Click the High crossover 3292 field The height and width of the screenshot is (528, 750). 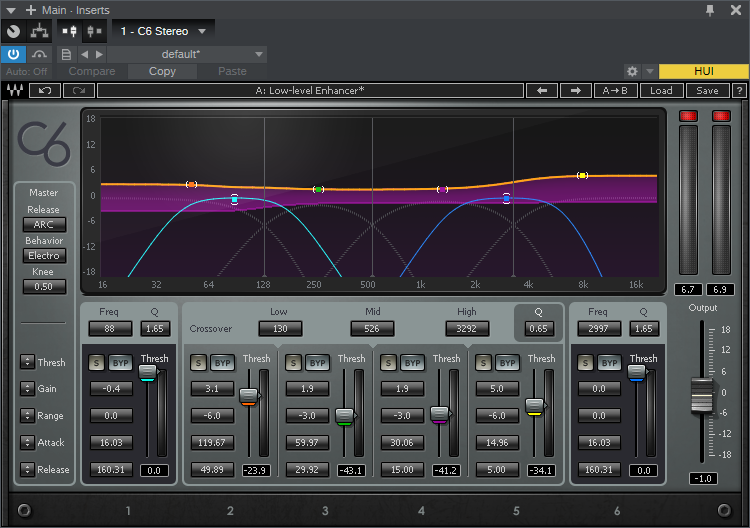tap(466, 329)
